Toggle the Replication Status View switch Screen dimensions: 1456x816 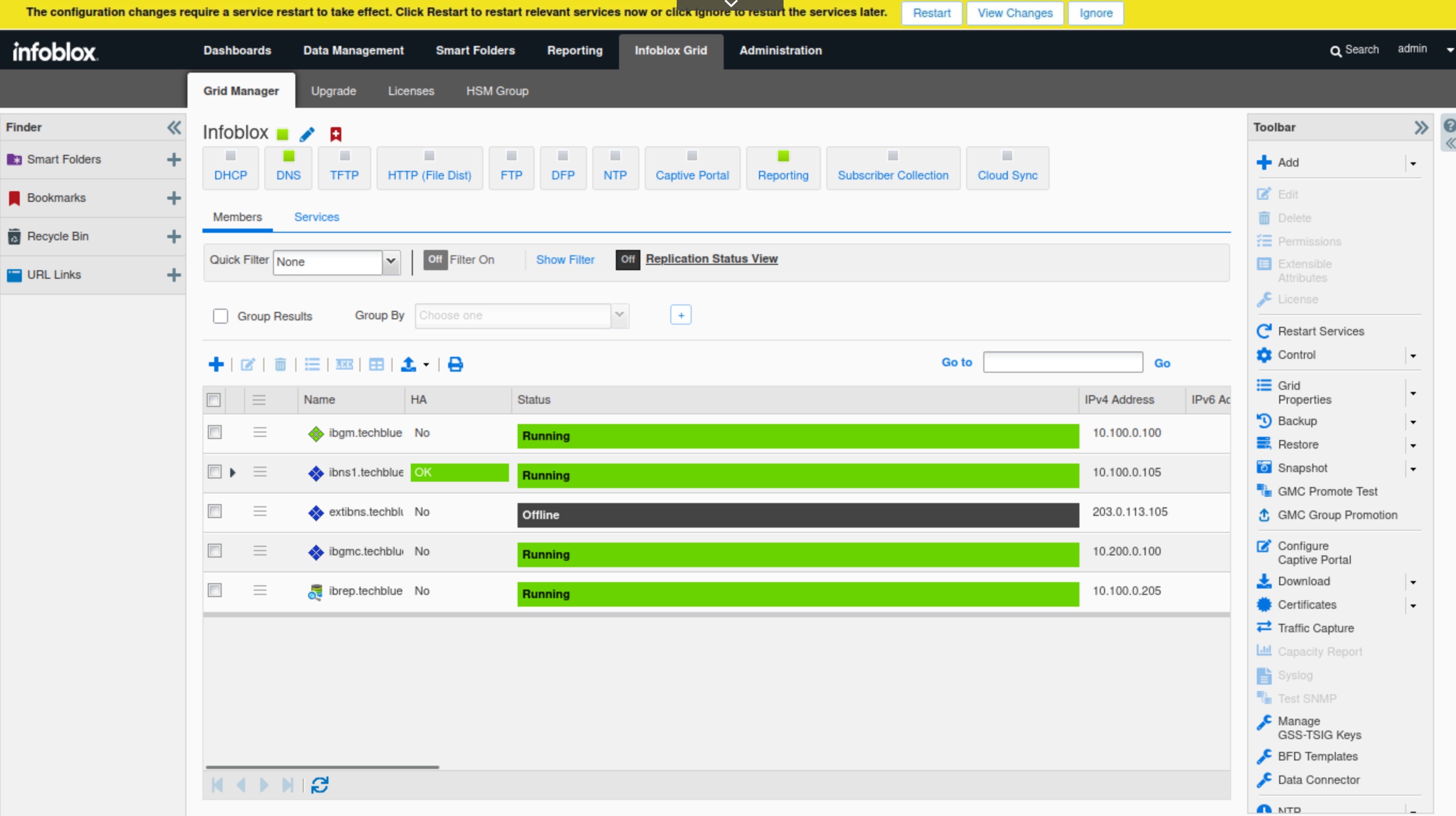628,260
